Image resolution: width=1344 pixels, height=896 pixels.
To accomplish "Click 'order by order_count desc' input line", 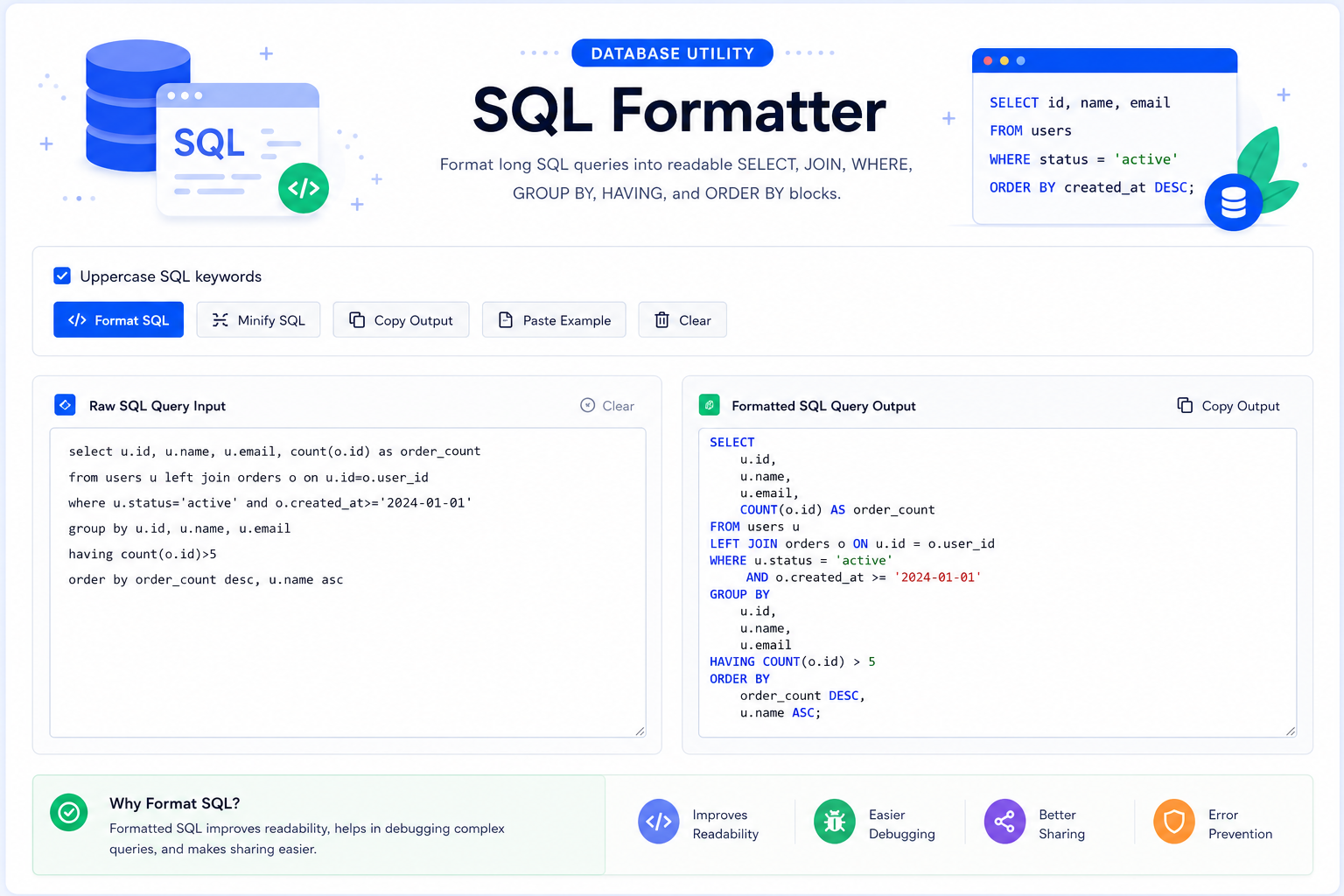I will [206, 579].
